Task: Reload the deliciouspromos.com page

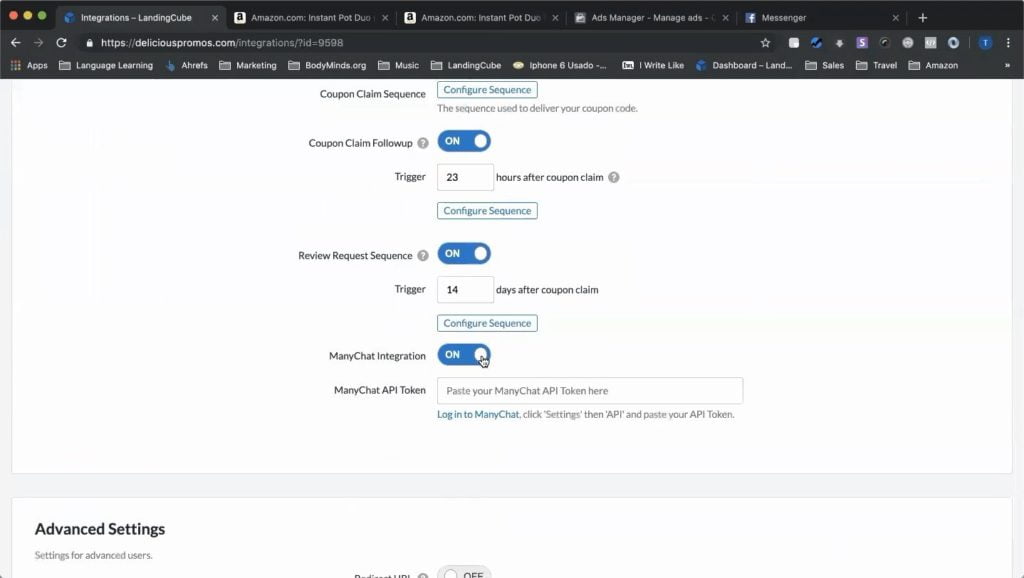Action: [61, 42]
